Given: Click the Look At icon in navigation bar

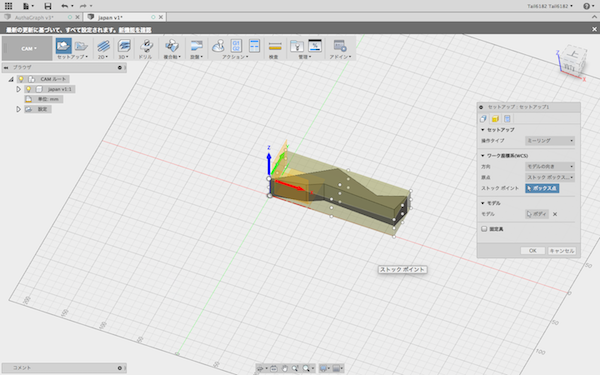Looking at the screenshot, I should (274, 368).
